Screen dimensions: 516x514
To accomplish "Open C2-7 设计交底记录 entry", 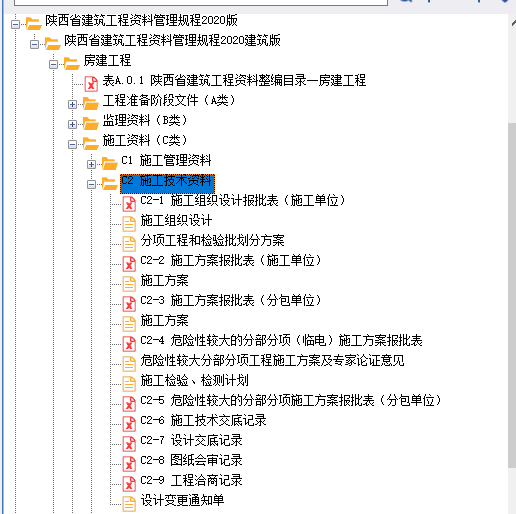I will [191, 440].
